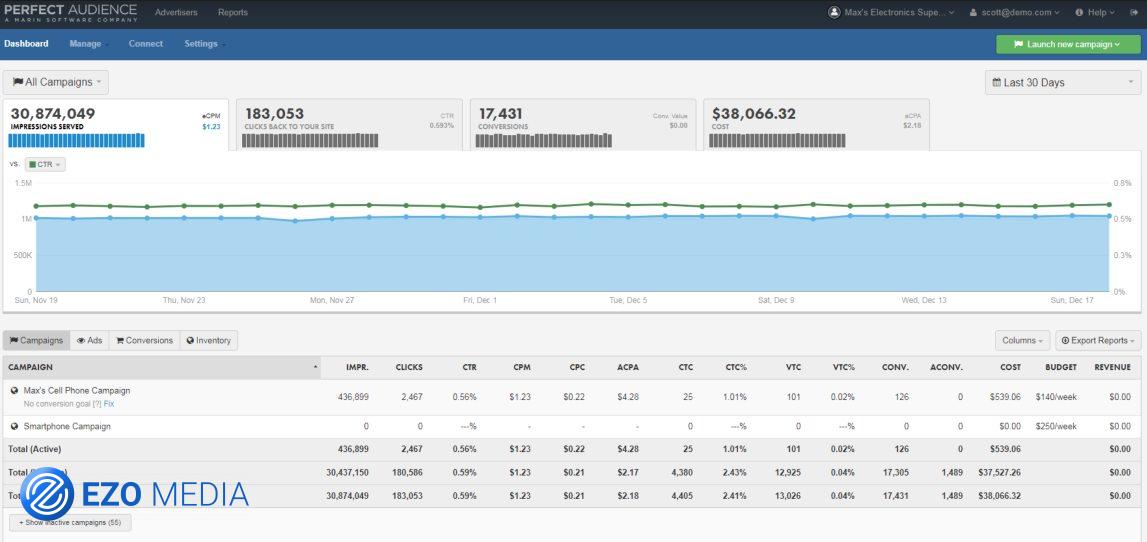Sort table by ACPA column
The image size is (1147, 542).
(x=628, y=367)
